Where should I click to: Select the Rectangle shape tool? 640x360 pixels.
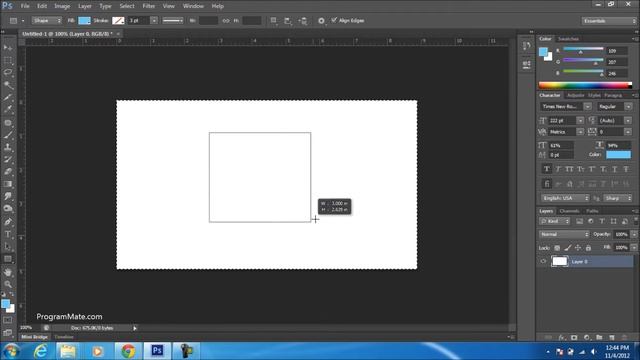(x=8, y=259)
